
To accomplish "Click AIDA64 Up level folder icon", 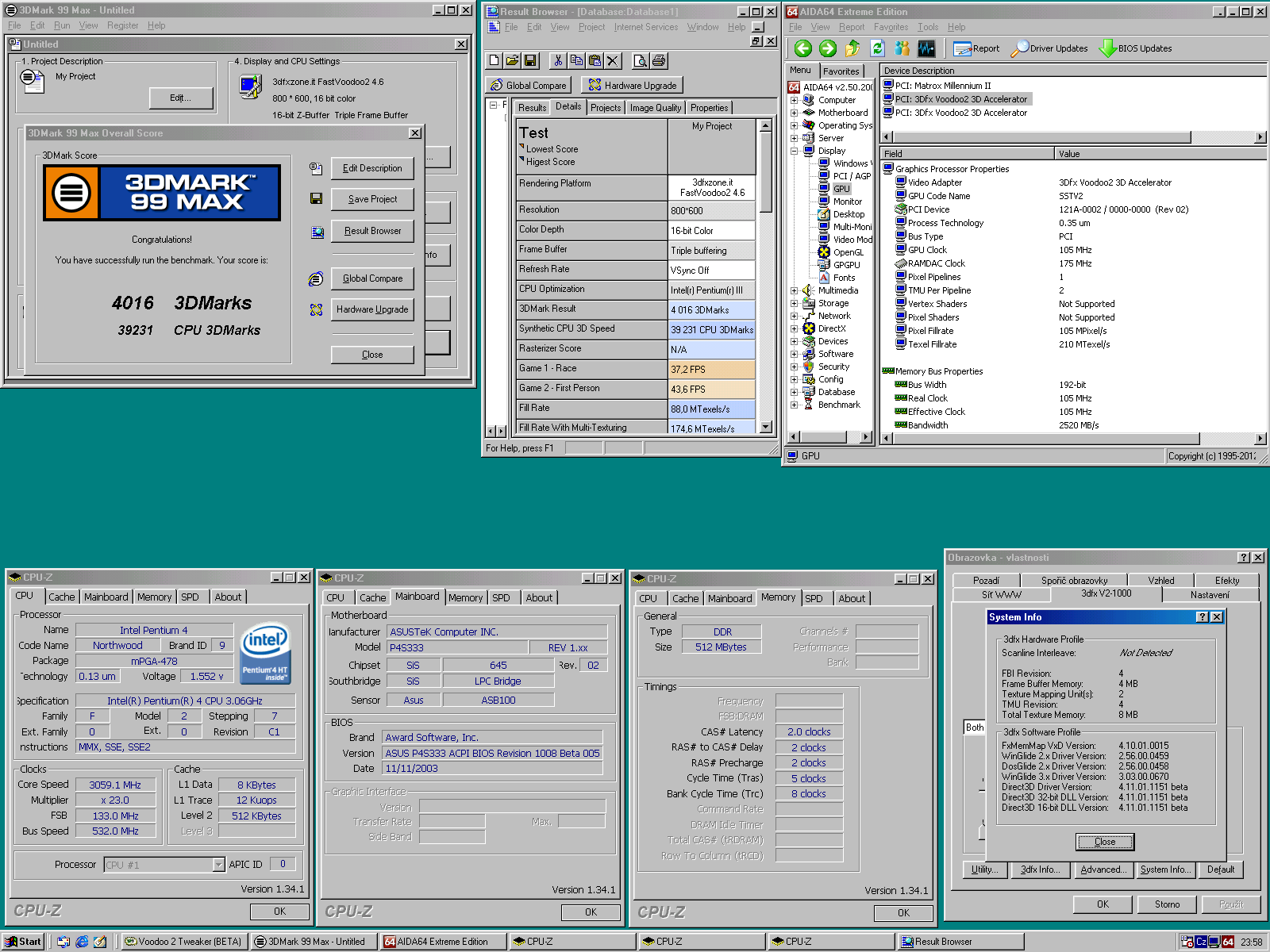I will 852,48.
